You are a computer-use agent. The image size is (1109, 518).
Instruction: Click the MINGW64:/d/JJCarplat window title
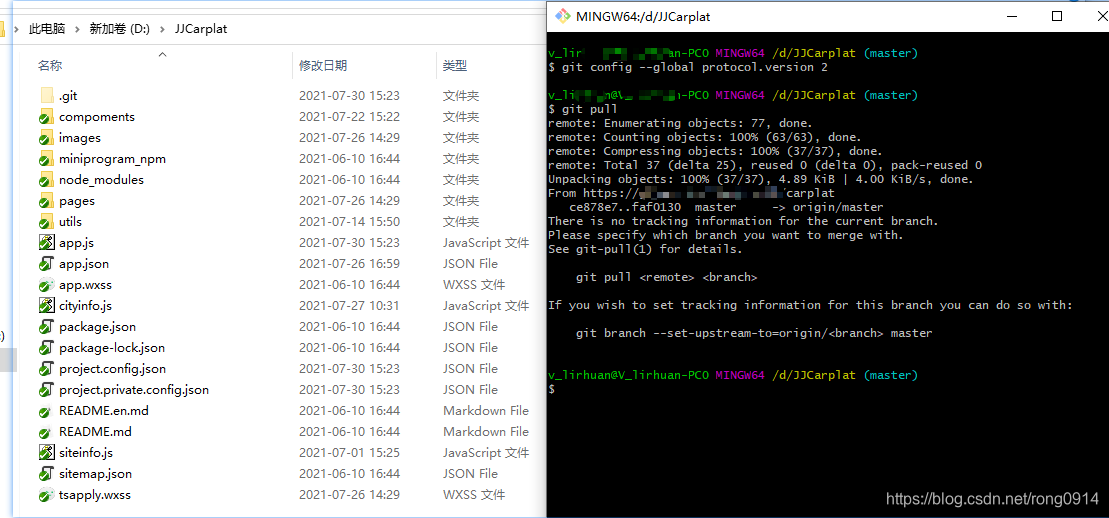click(643, 16)
